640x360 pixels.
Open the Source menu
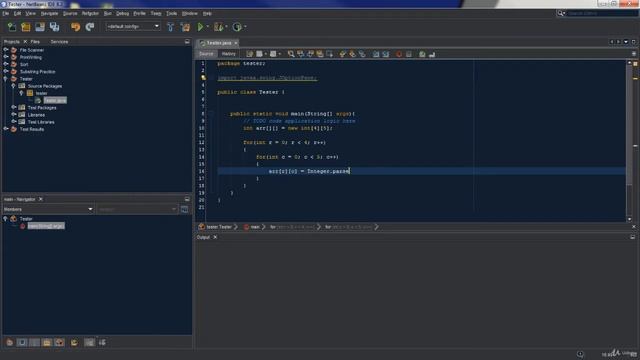point(70,13)
